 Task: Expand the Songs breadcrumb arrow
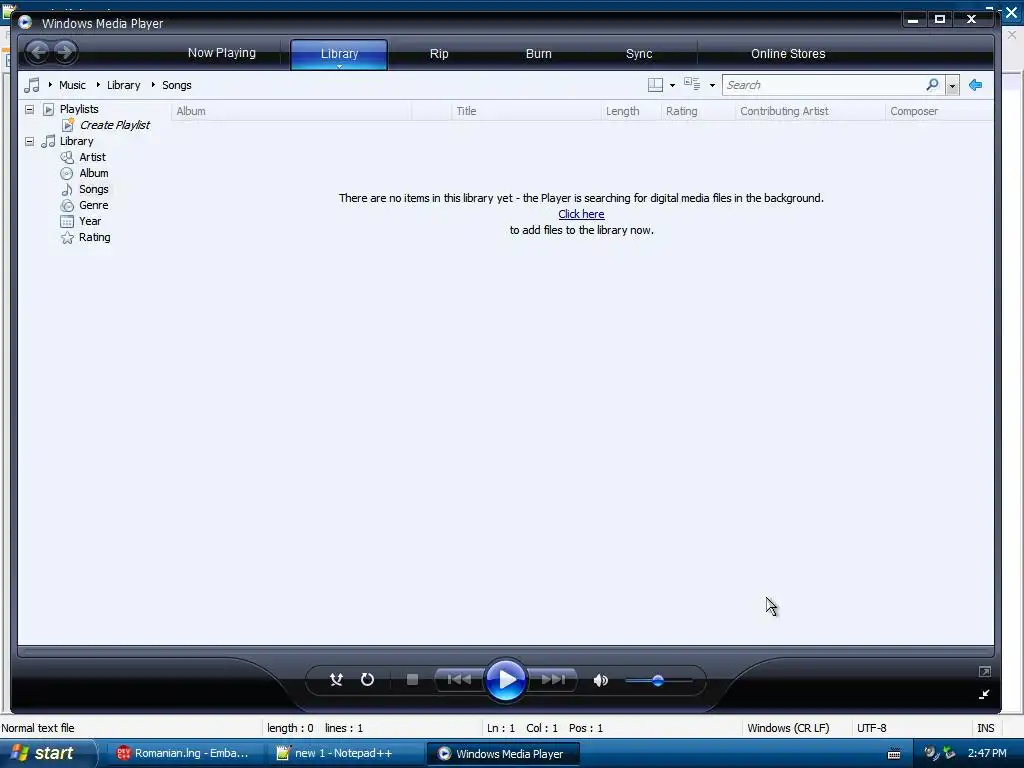(x=153, y=84)
